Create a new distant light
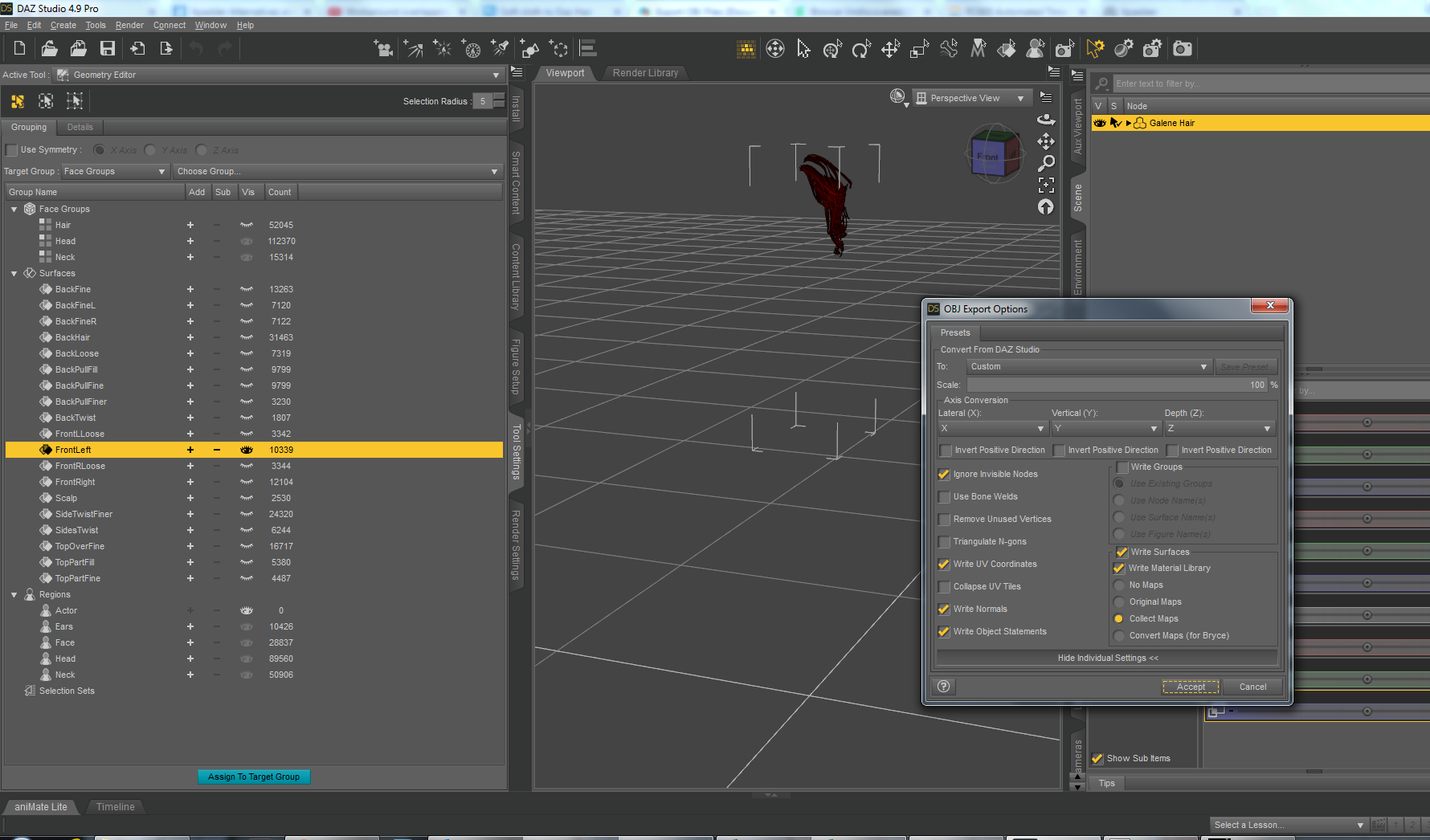 (413, 49)
